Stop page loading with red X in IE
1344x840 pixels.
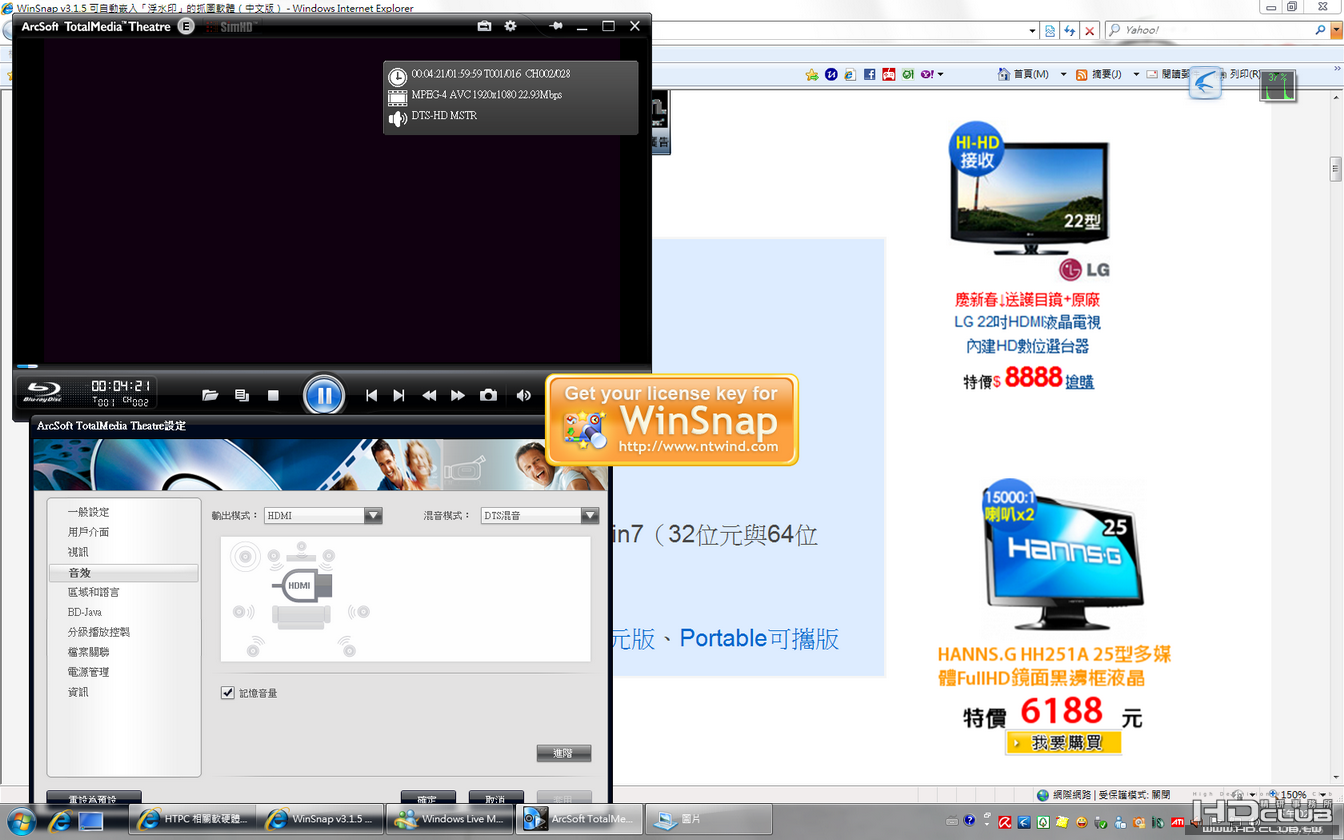[1090, 31]
